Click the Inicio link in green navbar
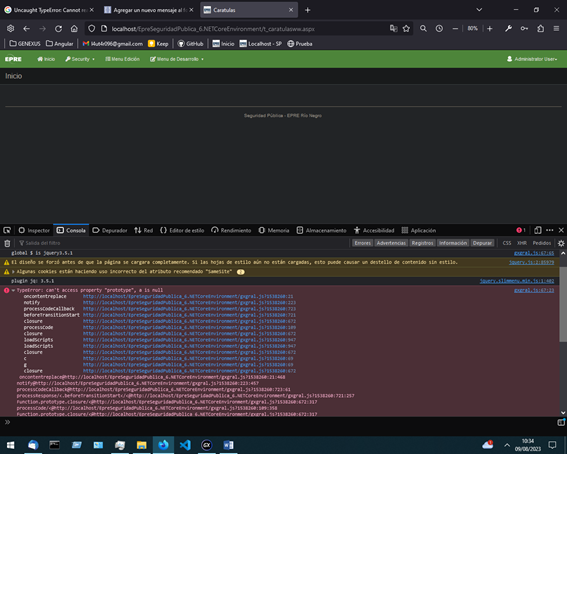Screen dimensions: 567x603 click(46, 59)
